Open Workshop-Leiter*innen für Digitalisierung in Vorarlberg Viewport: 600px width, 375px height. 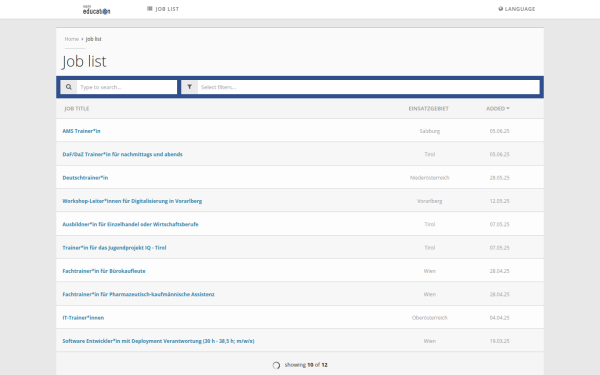click(132, 201)
